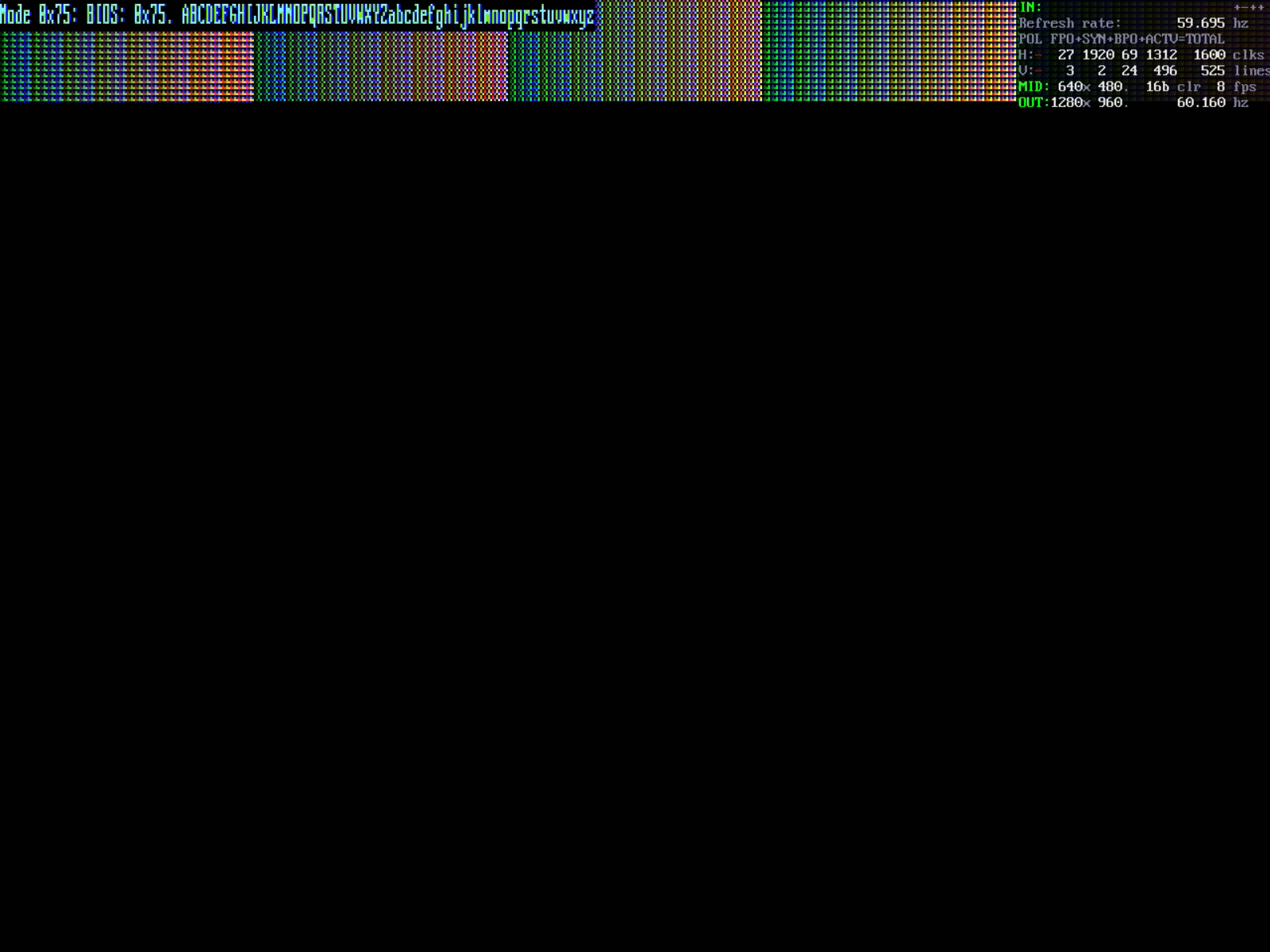Screen dimensions: 1270x952
Task: Click the "Refresh rate:" text
Action: 1069,23
